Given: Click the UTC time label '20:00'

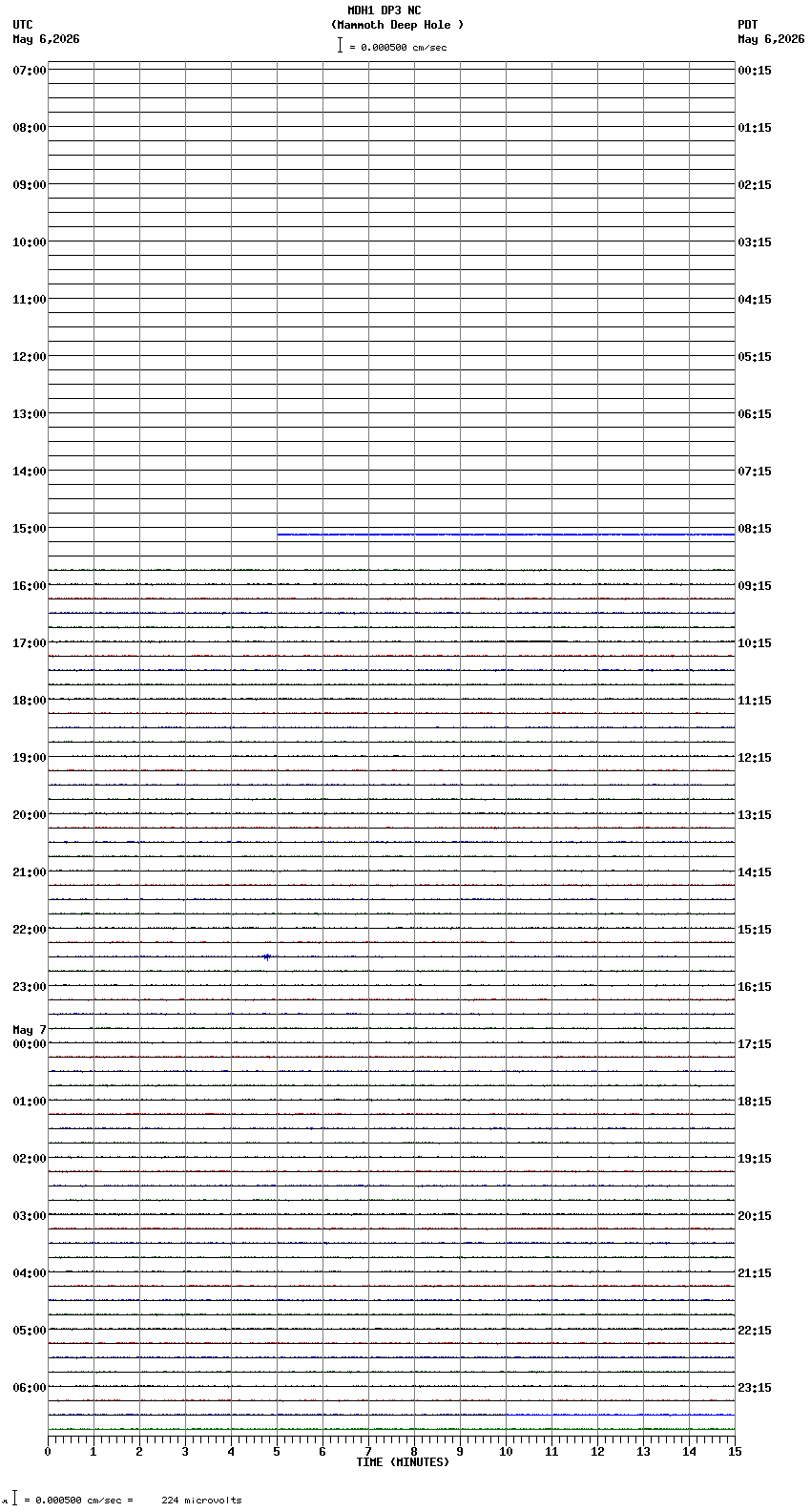Looking at the screenshot, I should pyautogui.click(x=29, y=815).
